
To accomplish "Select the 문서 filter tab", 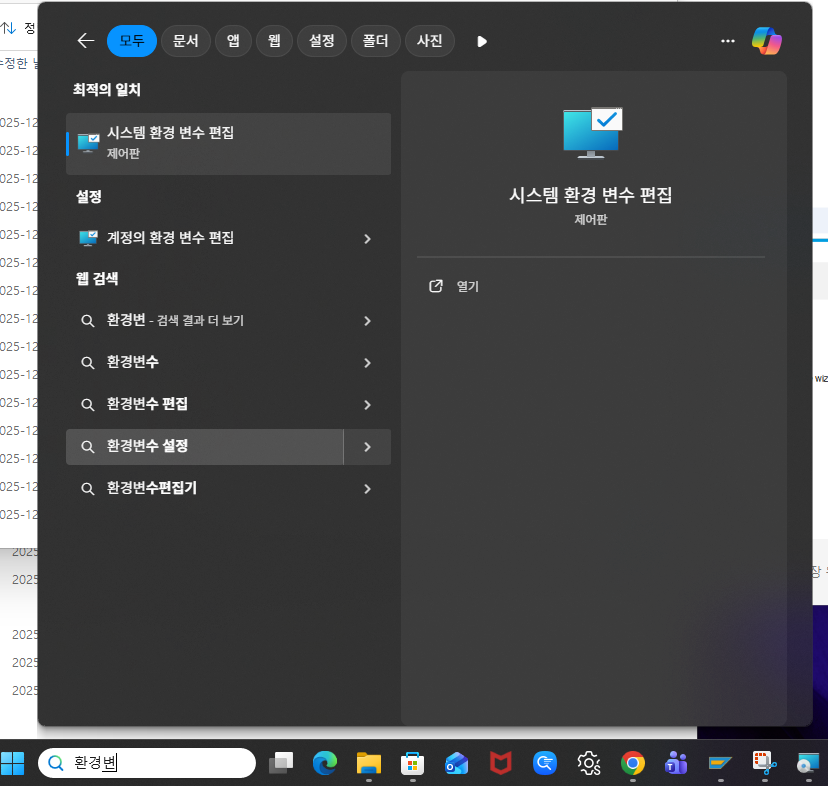I will point(185,41).
